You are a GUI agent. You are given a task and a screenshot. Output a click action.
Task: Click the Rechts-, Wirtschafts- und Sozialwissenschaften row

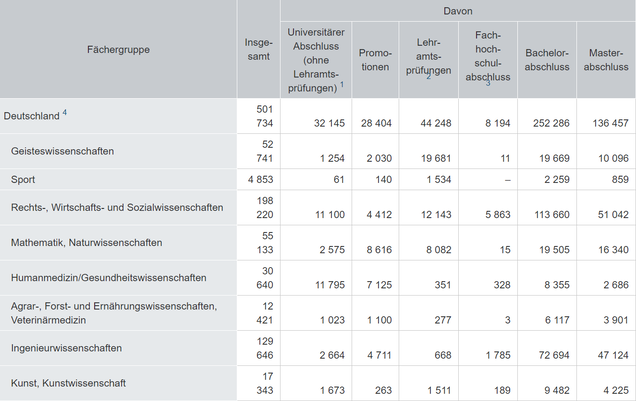tap(117, 208)
